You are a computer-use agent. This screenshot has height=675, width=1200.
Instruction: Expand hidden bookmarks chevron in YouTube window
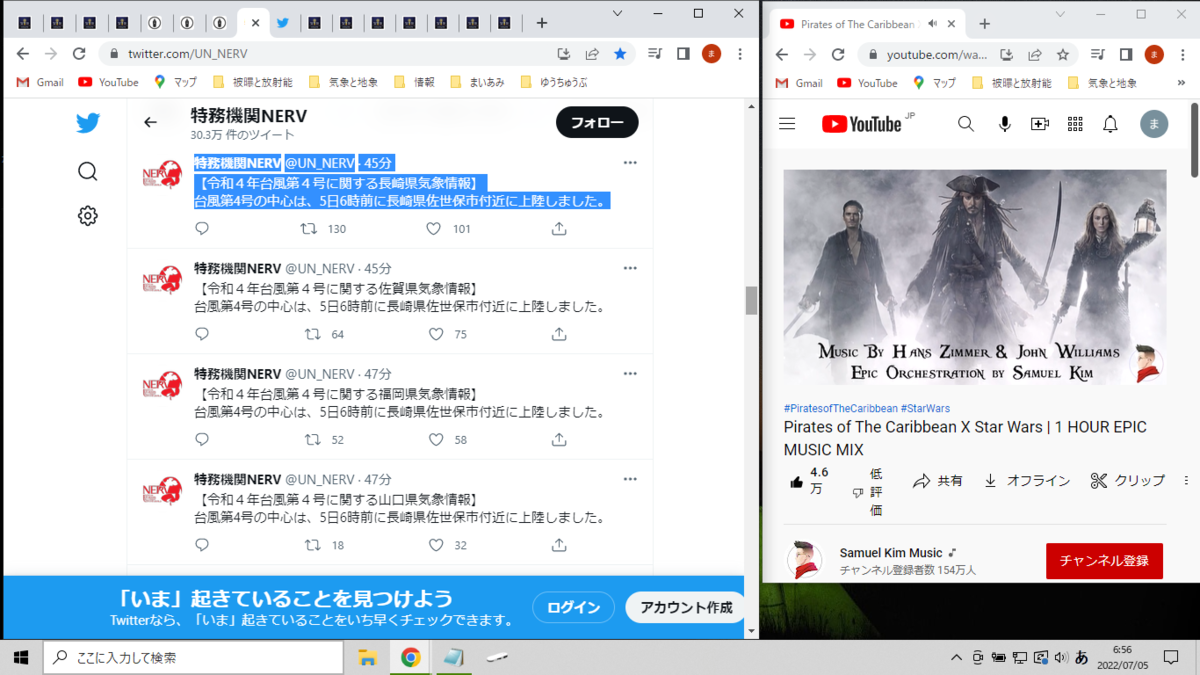1183,83
